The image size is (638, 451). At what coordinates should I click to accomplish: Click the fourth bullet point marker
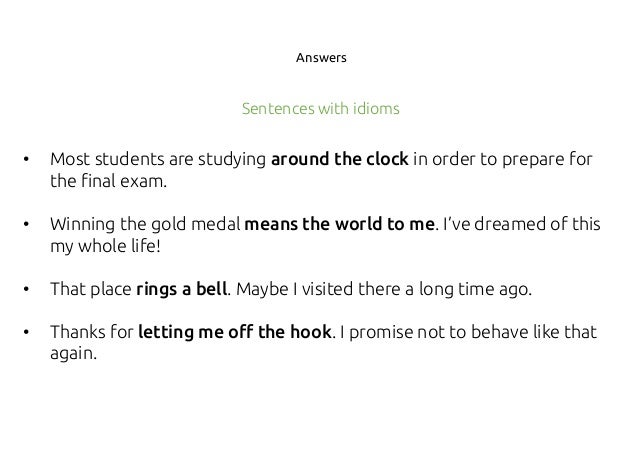pyautogui.click(x=26, y=332)
